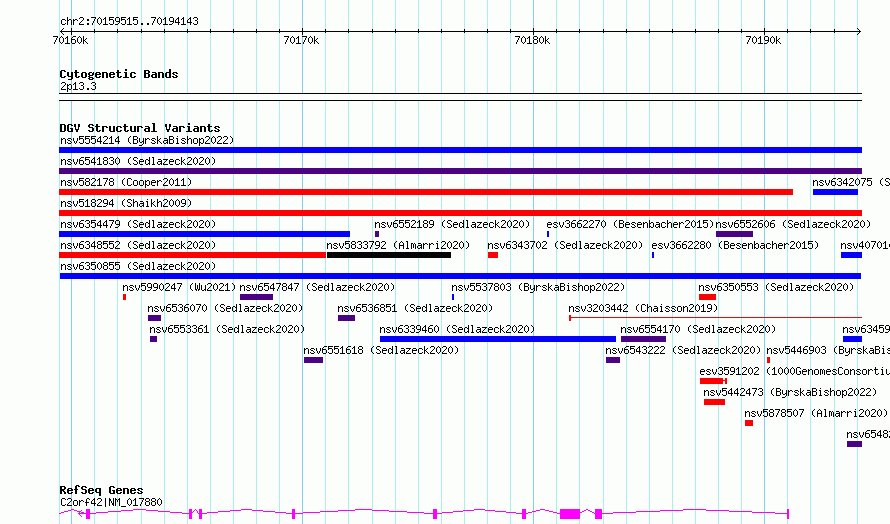Screen dimensions: 890x524
Task: Open the esv3662280 Besenbacher2015 label
Action: 735,245
